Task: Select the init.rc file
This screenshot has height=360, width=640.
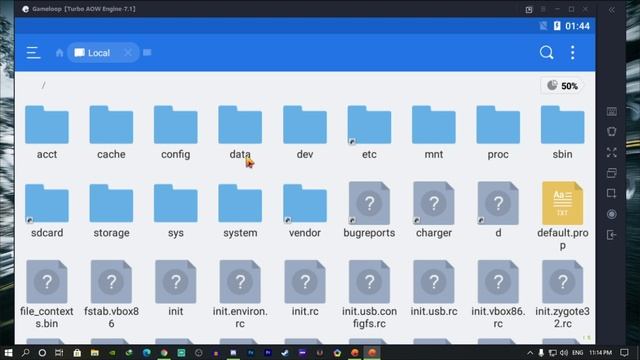Action: click(305, 289)
